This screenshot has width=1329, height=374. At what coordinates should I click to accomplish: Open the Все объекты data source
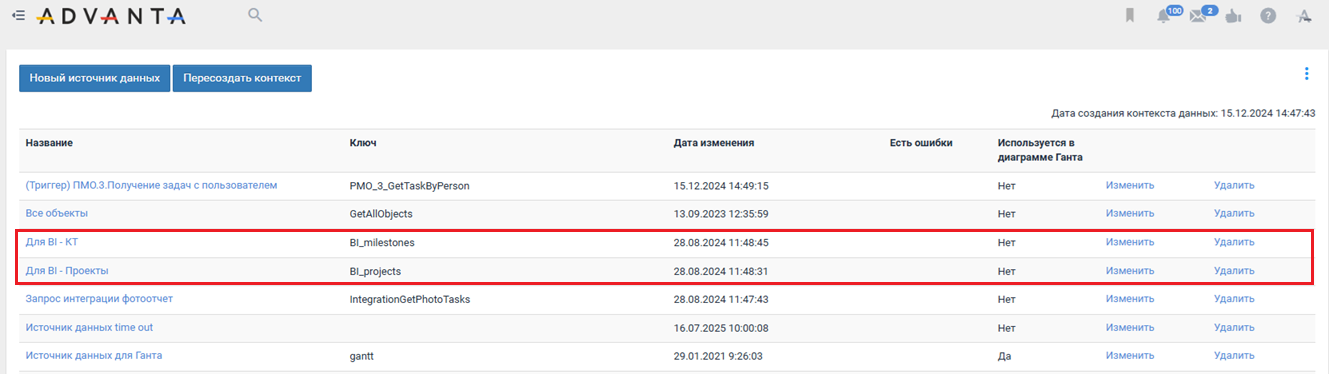(x=57, y=213)
